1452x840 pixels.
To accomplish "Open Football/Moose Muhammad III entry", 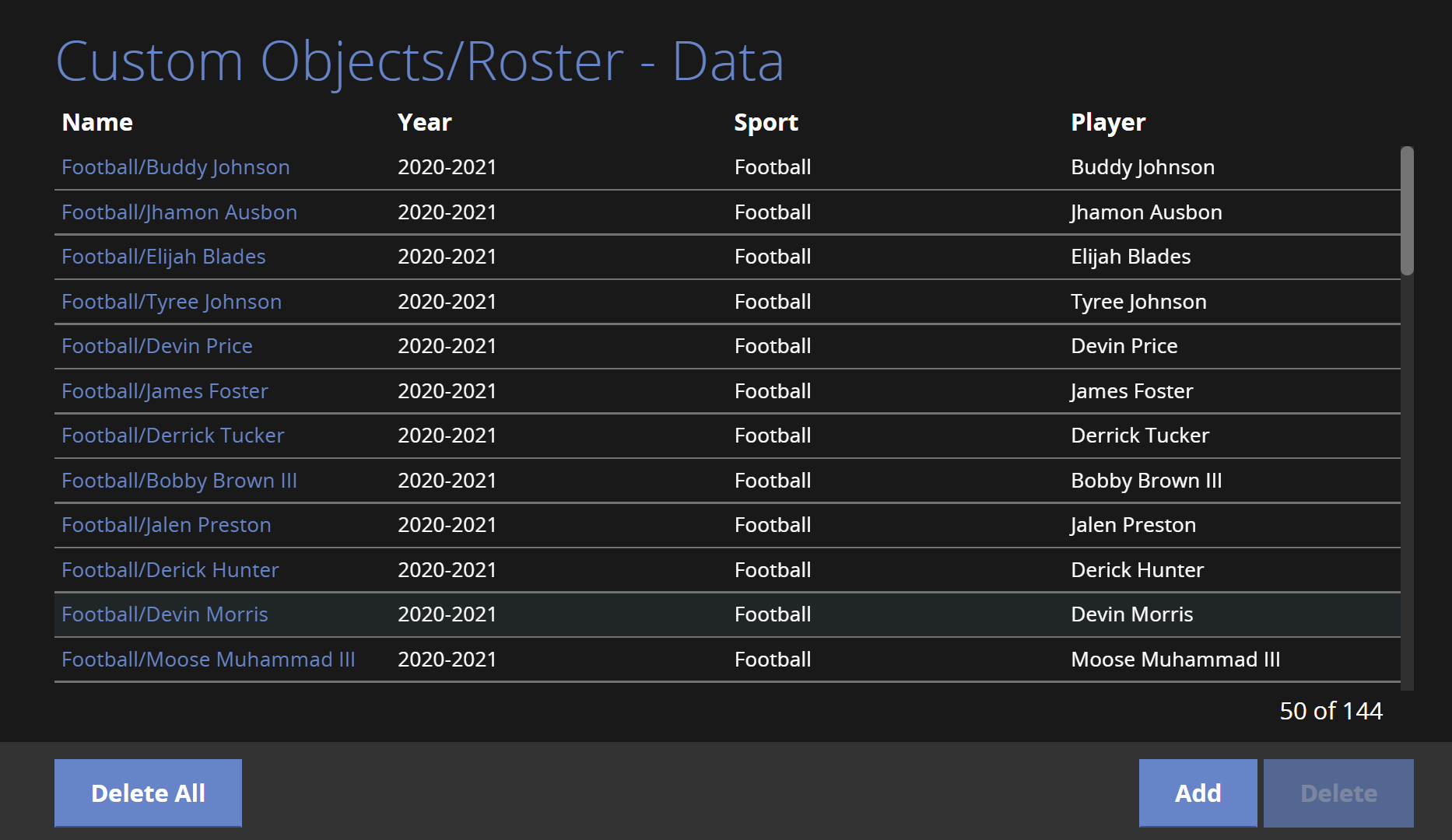I will pos(208,660).
